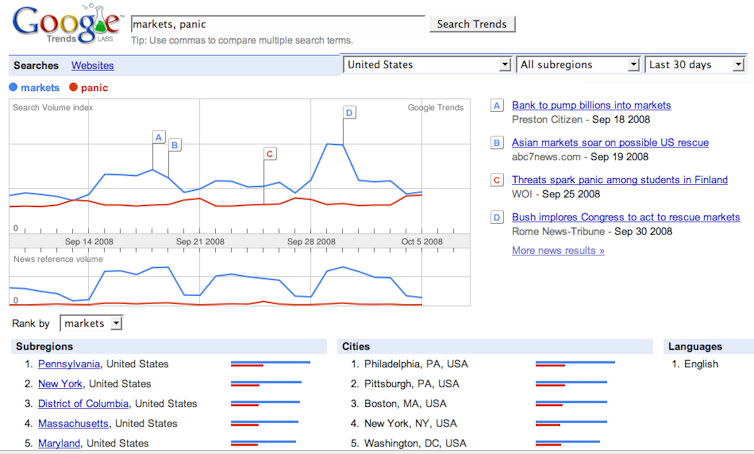Open Bush implores Congress to act article
754x454 pixels.
626,217
